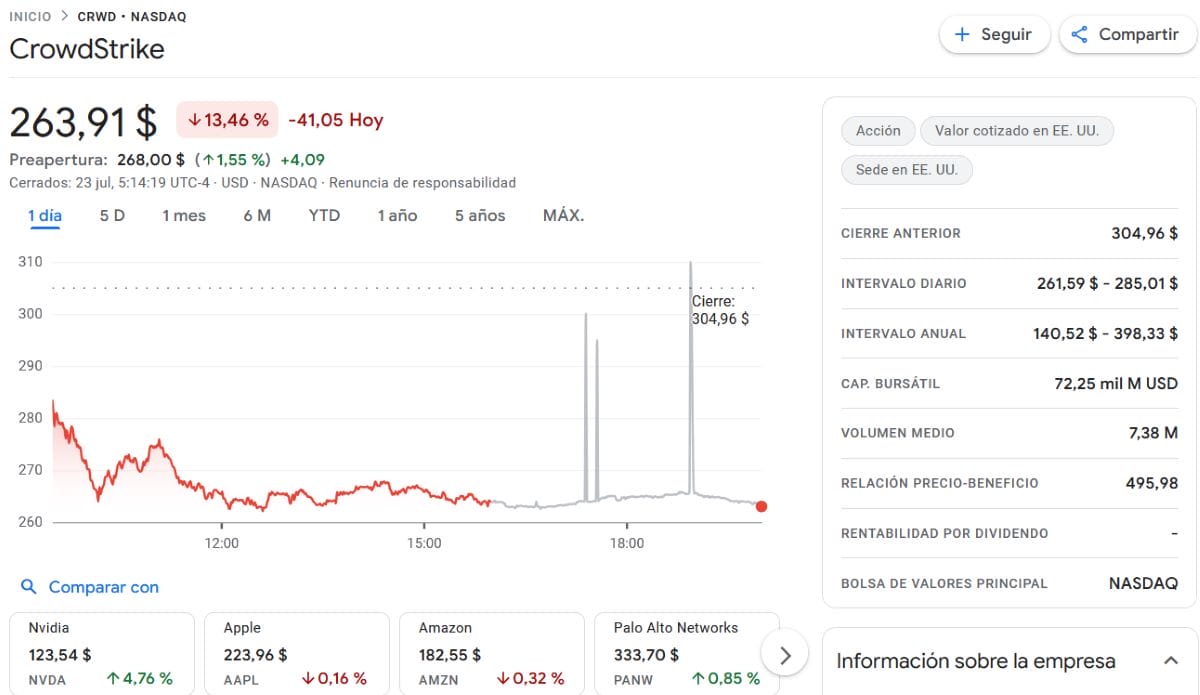Click the red current-price dot on chart
Image resolution: width=1200 pixels, height=695 pixels.
click(x=762, y=506)
